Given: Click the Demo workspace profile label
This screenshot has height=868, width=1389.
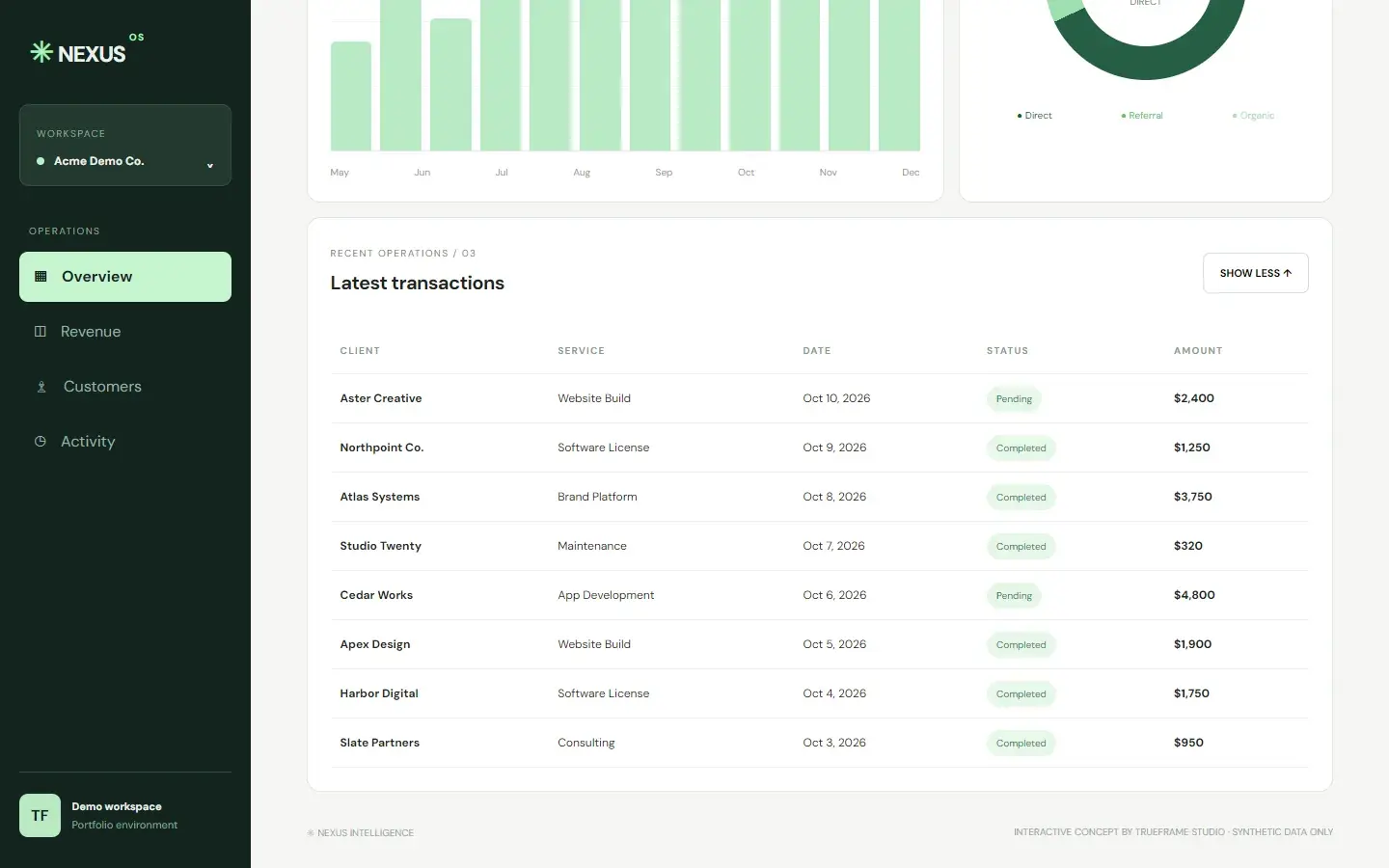Looking at the screenshot, I should click(x=117, y=806).
